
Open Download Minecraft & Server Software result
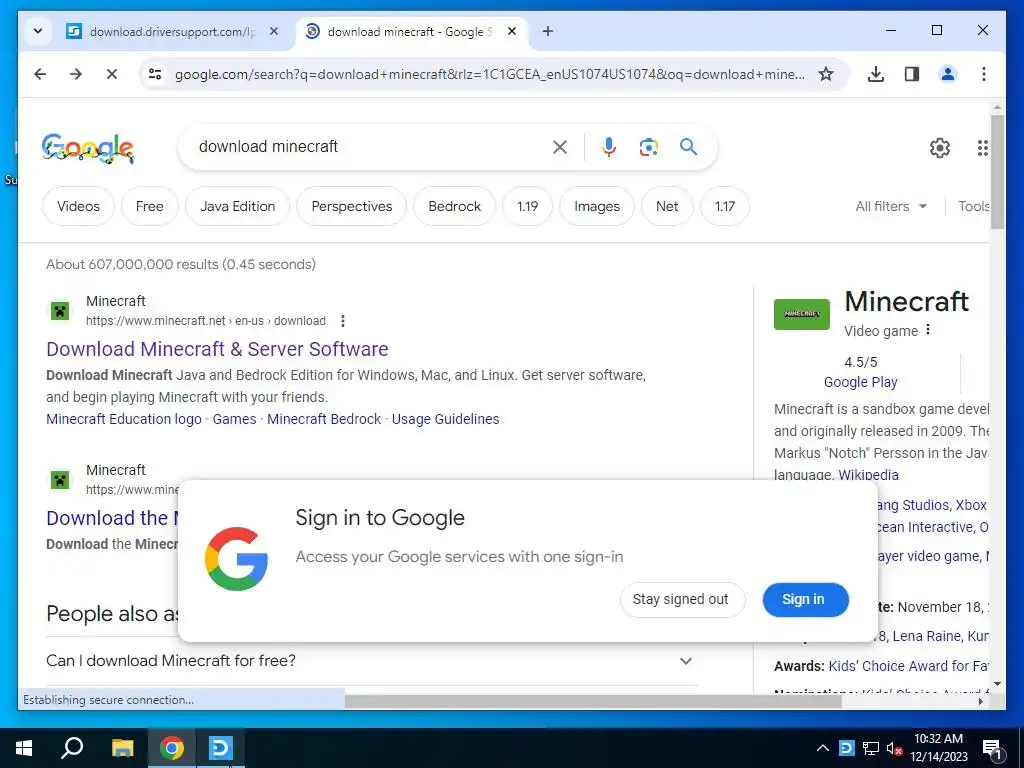[217, 349]
